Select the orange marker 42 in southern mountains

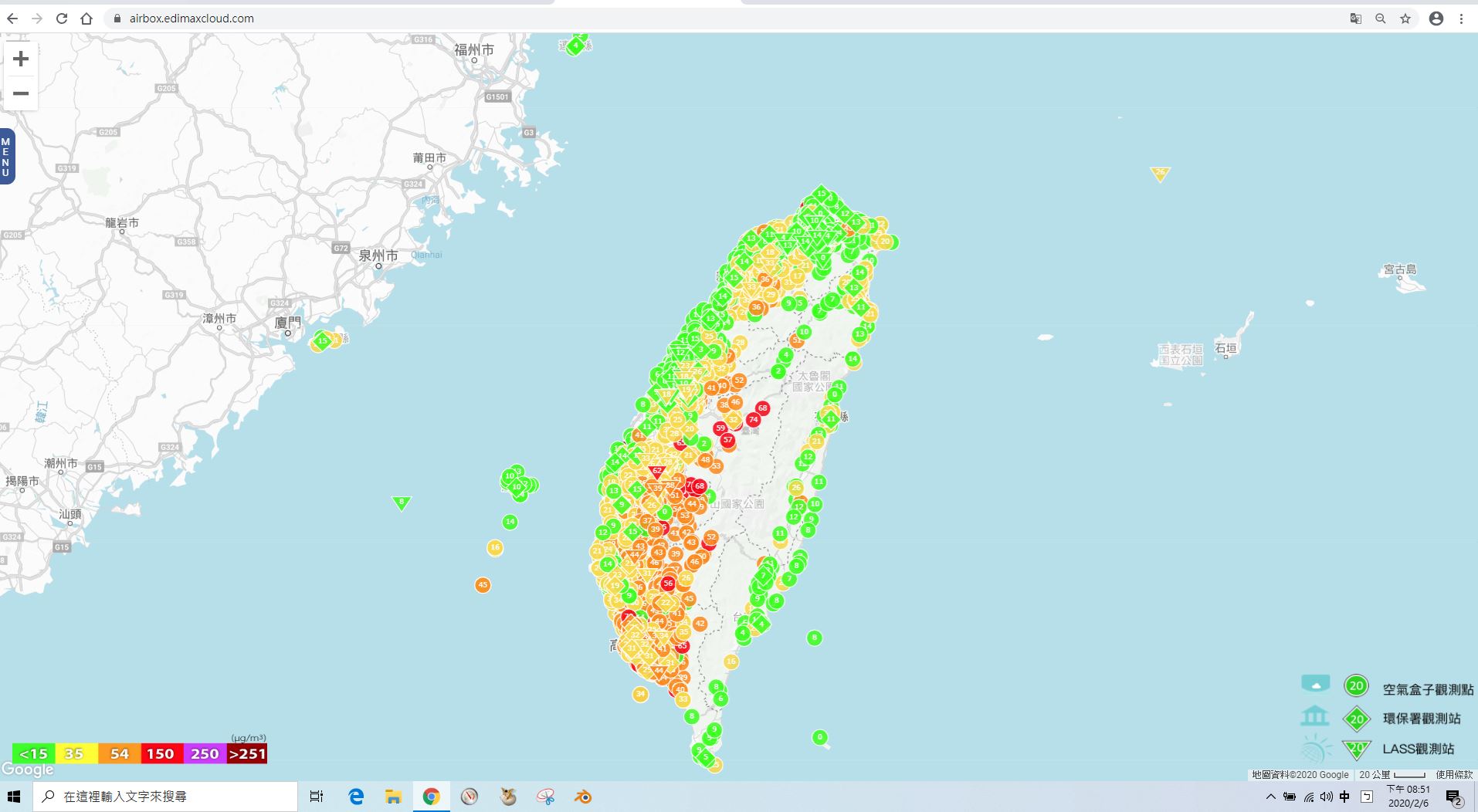pyautogui.click(x=700, y=624)
